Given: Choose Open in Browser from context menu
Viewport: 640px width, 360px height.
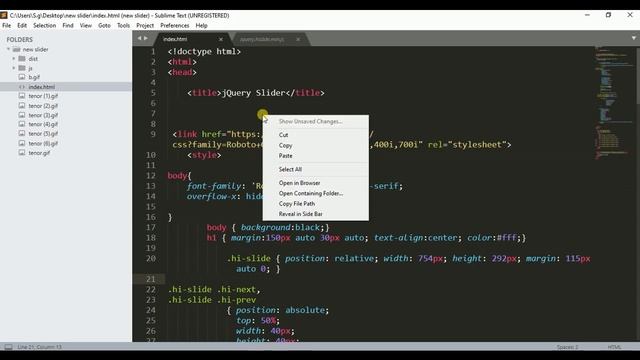Looking at the screenshot, I should coord(299,183).
